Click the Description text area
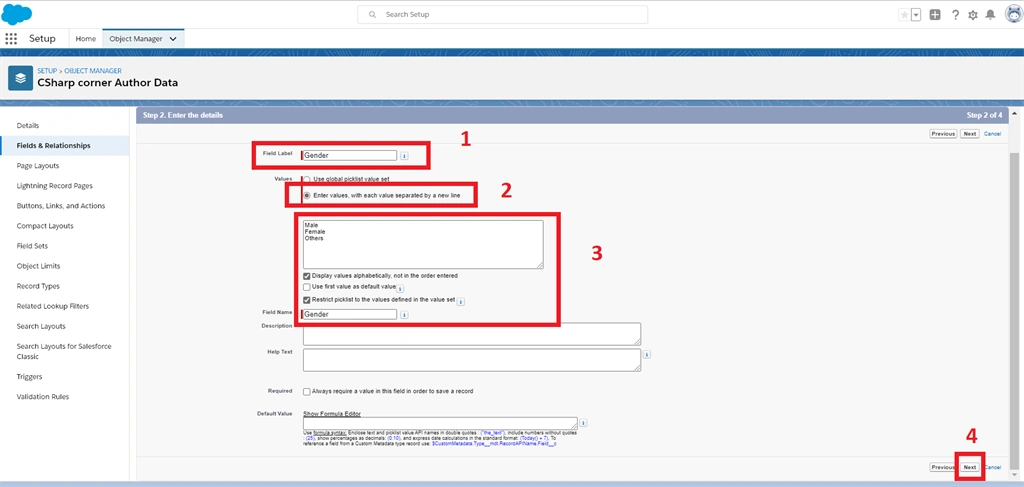The image size is (1024, 487). [x=472, y=334]
